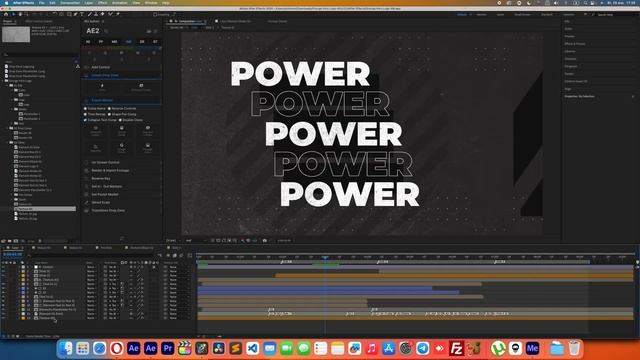Open FileZilla from the dock
640x360 pixels.
click(456, 349)
